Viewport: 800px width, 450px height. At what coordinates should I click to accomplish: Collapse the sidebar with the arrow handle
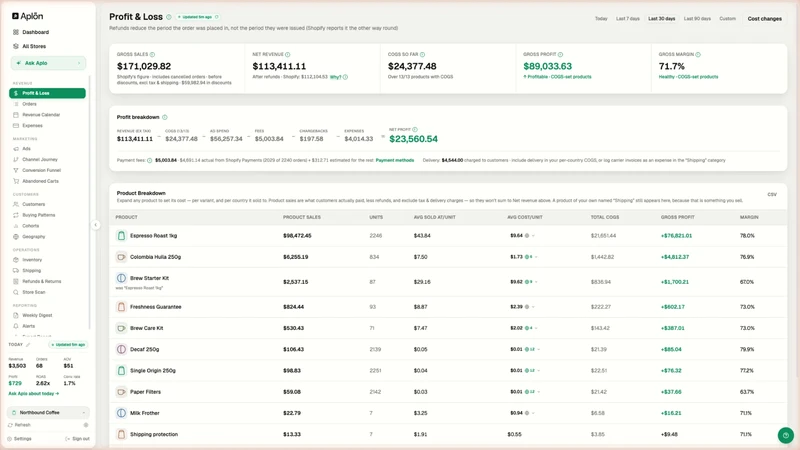pos(95,225)
